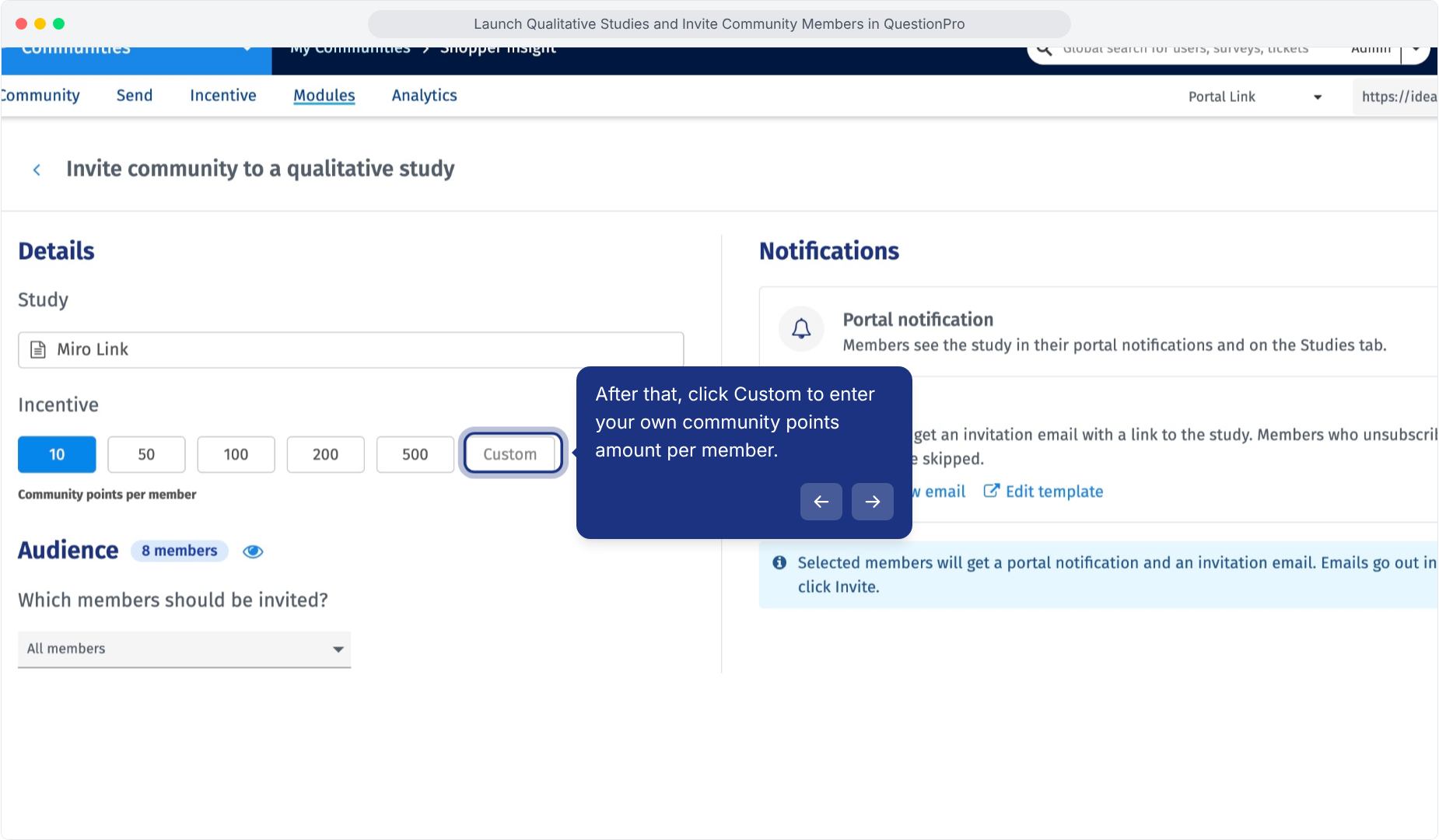Open the All members dropdown
The image size is (1439, 840).
(x=184, y=649)
